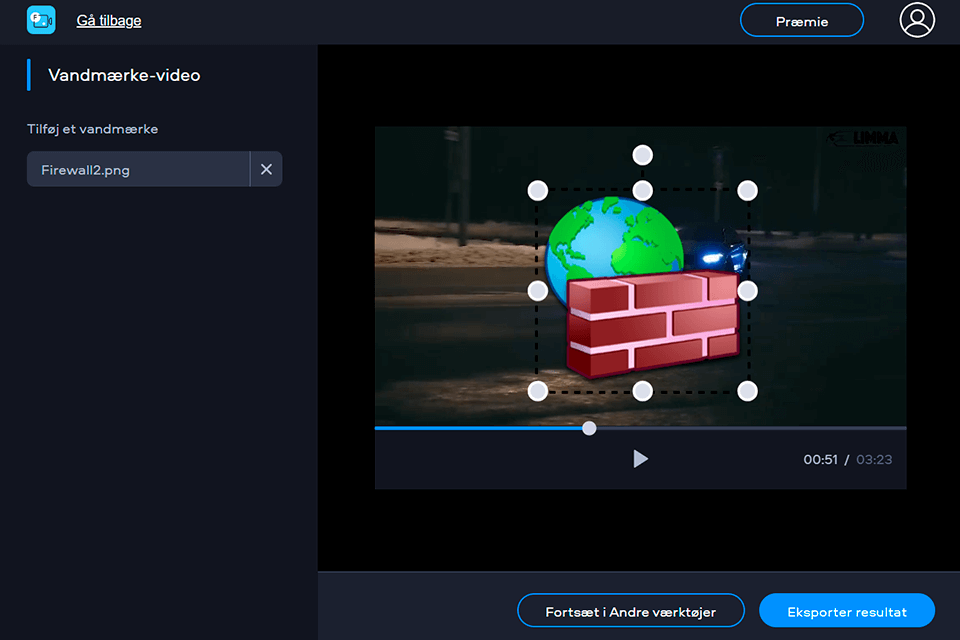Click "Eksporter resultat" to export the video
Viewport: 960px width, 640px height.
pos(846,611)
